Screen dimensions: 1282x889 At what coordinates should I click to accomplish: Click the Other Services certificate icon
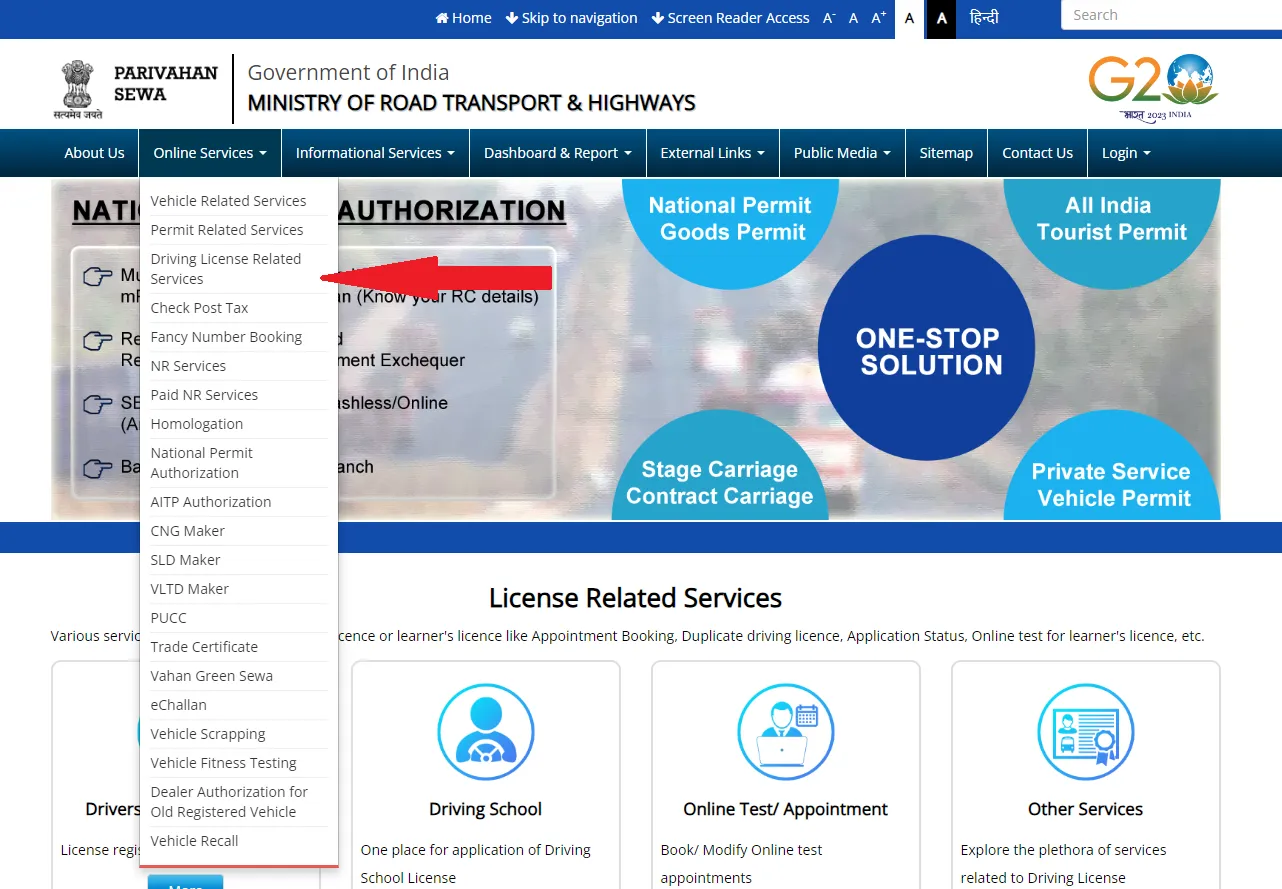click(x=1086, y=733)
